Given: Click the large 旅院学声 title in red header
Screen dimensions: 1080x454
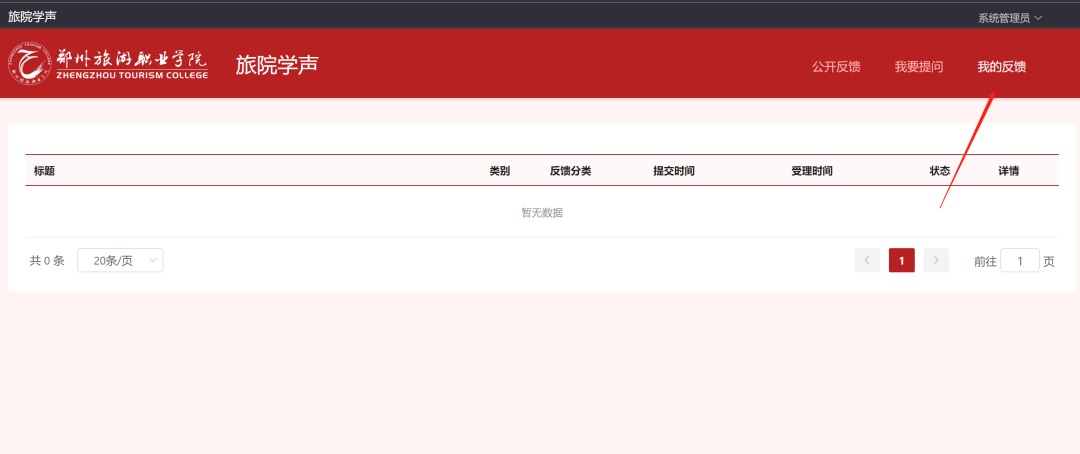Looking at the screenshot, I should coord(276,65).
